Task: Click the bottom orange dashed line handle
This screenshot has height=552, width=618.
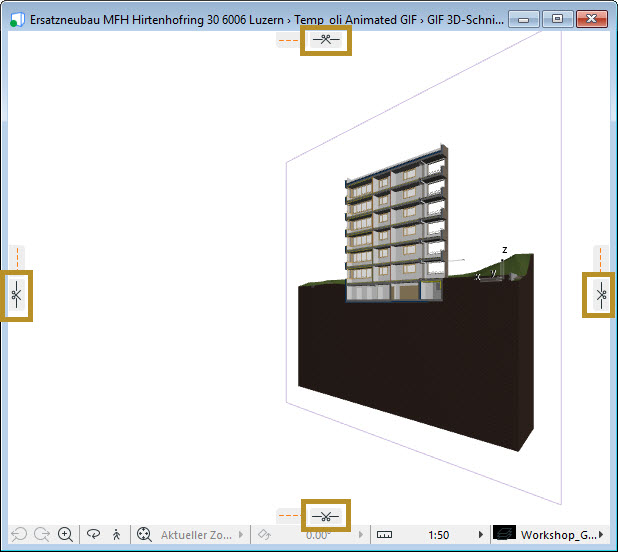Action: pyautogui.click(x=288, y=516)
